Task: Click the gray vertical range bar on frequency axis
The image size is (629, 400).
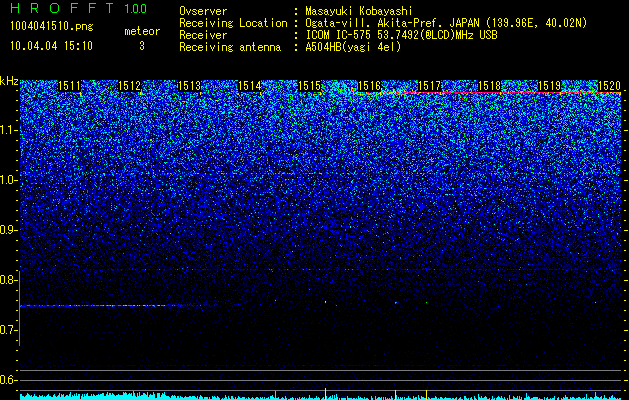Action: pos(19,308)
